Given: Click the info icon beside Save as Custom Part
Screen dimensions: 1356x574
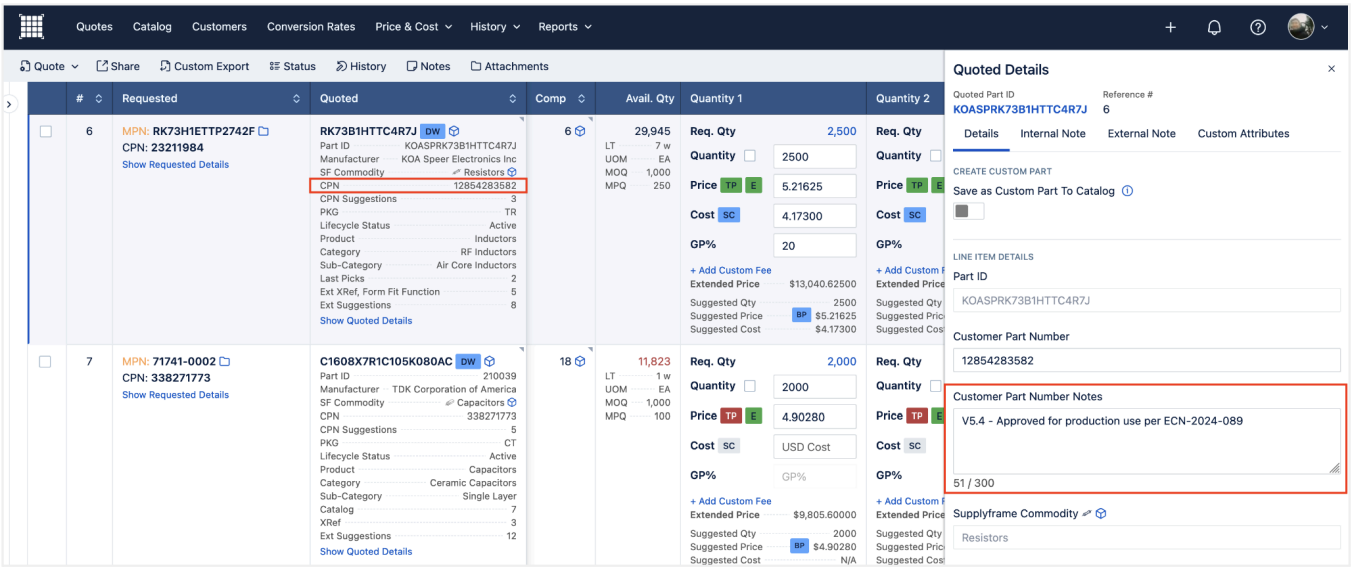Looking at the screenshot, I should point(1127,191).
